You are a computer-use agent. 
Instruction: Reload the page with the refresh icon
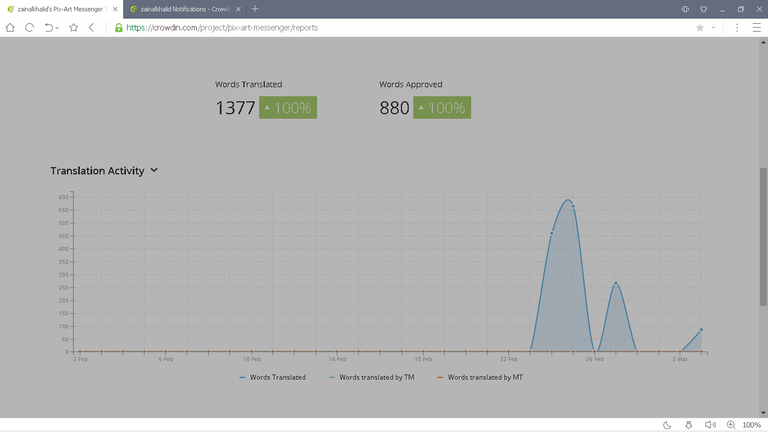[29, 28]
